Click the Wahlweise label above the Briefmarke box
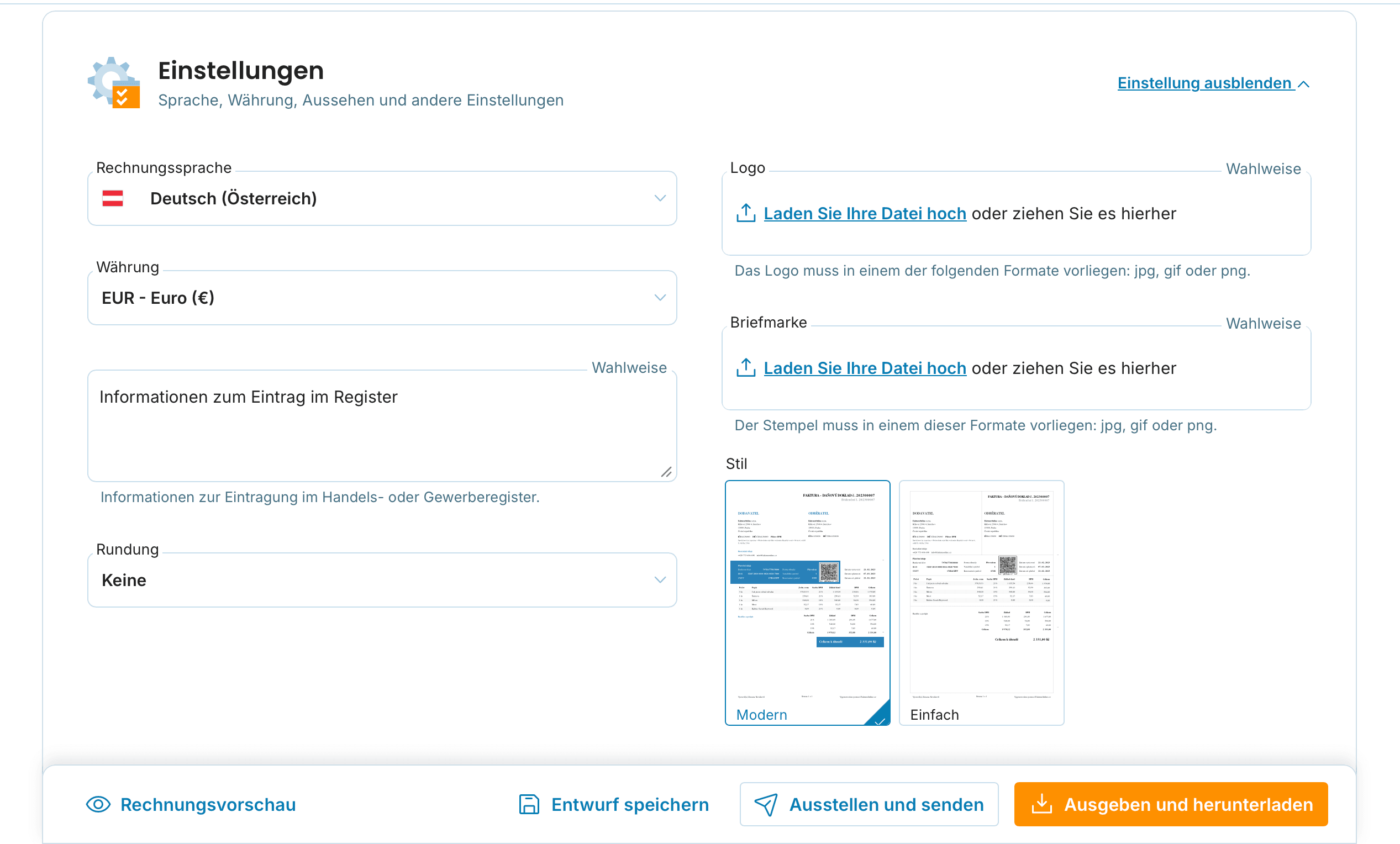Screen dimensions: 1400x844 (x=1263, y=323)
